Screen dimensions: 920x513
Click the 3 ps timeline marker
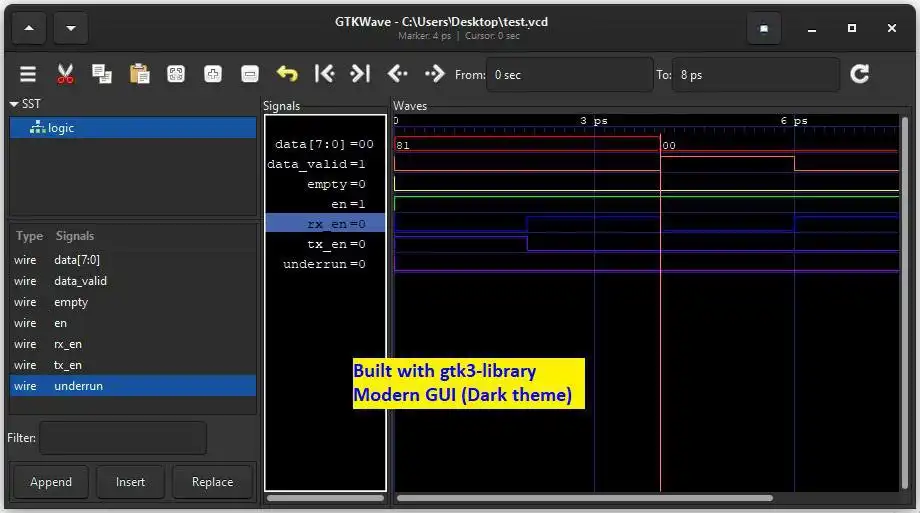point(594,121)
